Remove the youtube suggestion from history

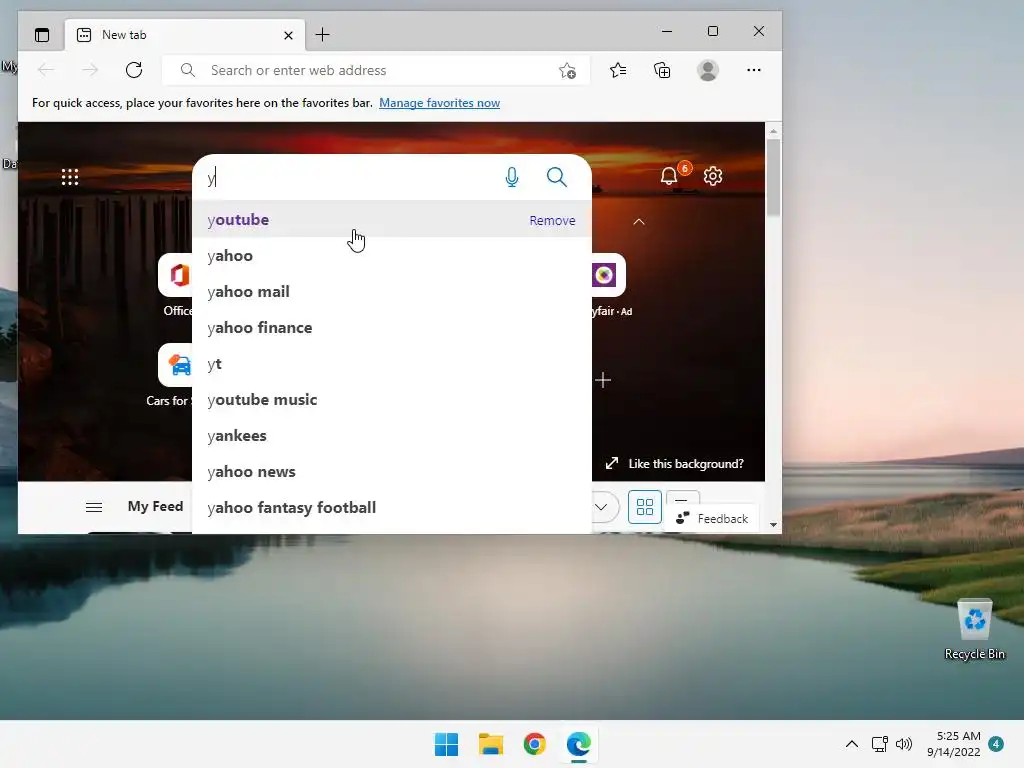[552, 221]
